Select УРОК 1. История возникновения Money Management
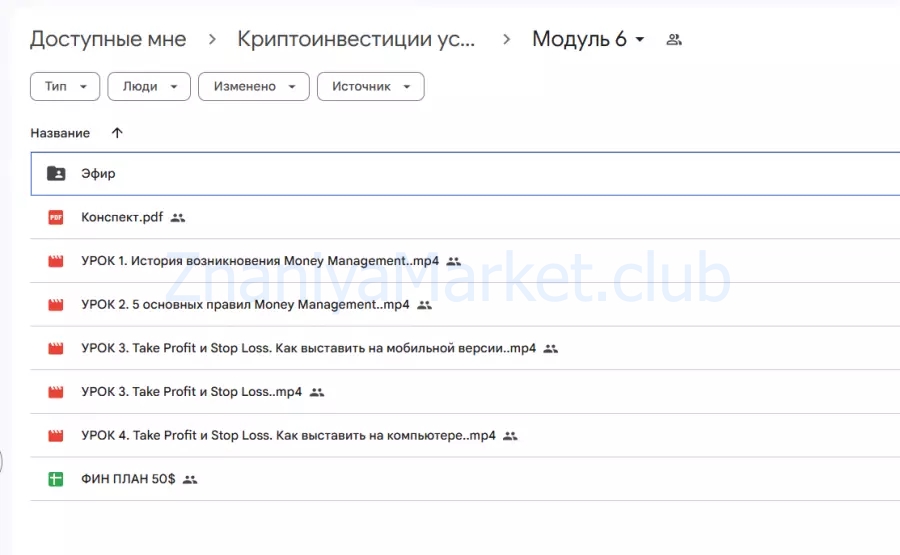The image size is (900, 555). pos(260,261)
